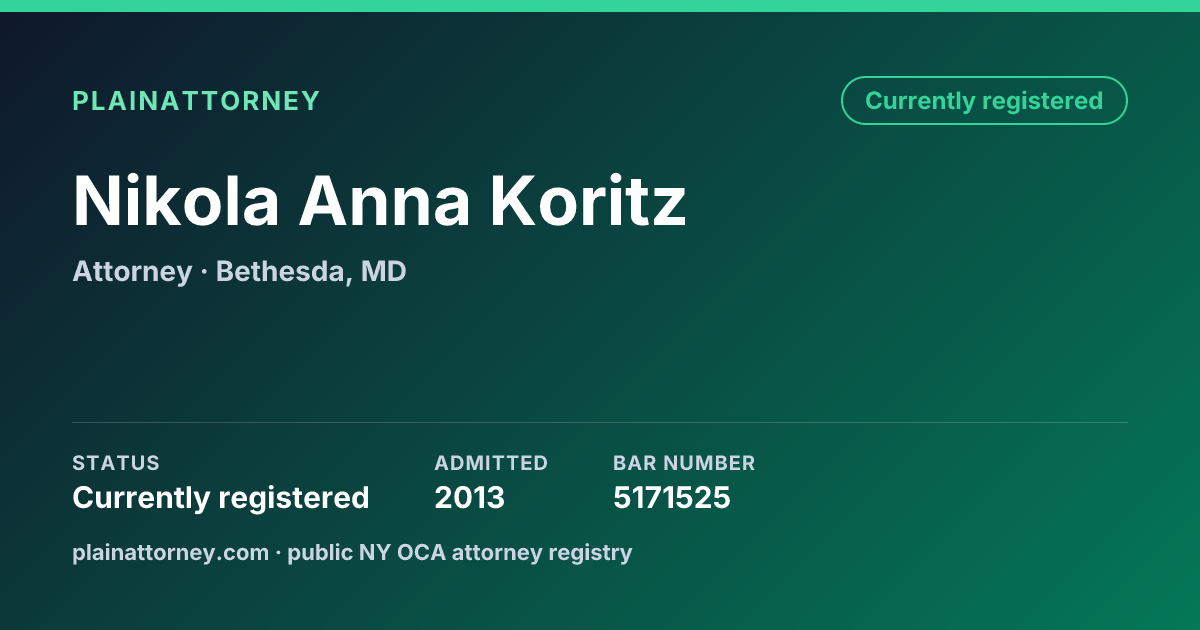1200x630 pixels.
Task: Click the admitted year 2013
Action: pos(470,497)
